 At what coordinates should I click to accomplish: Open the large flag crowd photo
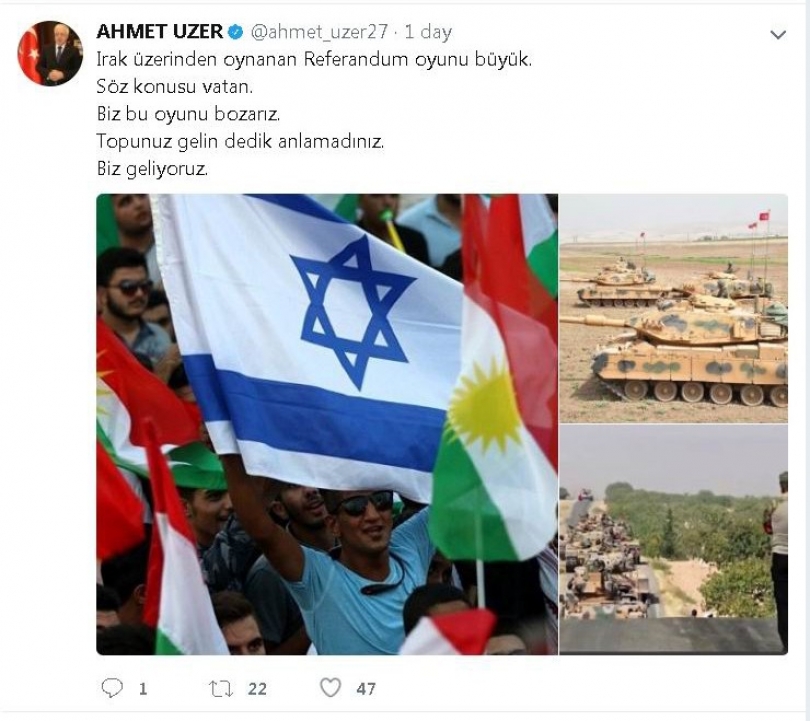[x=327, y=424]
